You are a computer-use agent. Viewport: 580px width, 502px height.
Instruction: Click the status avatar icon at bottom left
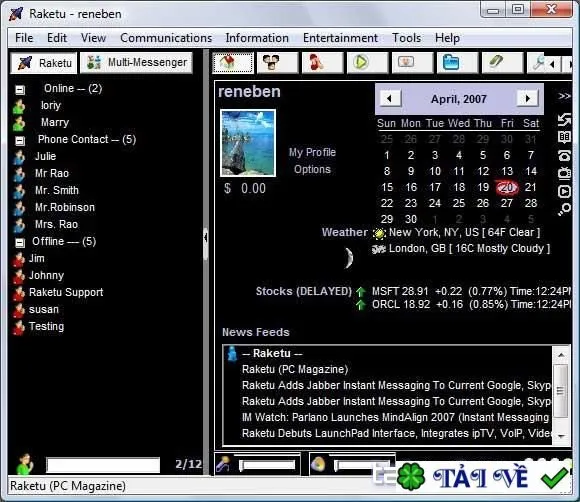tap(25, 464)
